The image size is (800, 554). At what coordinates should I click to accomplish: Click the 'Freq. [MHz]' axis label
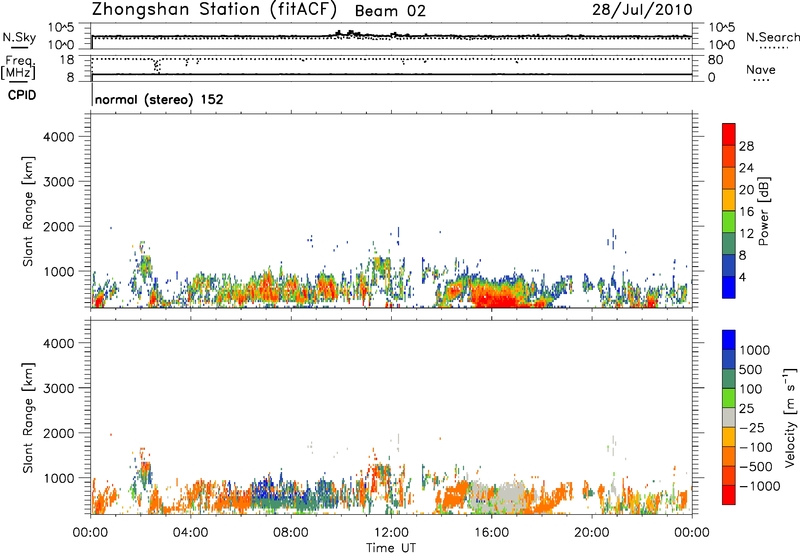19,67
